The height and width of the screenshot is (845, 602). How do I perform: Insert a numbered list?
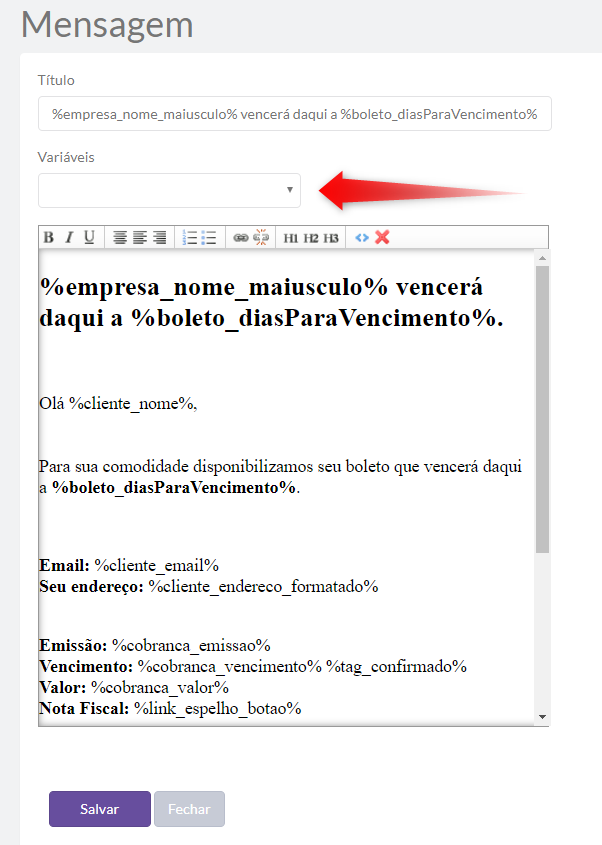[x=190, y=238]
